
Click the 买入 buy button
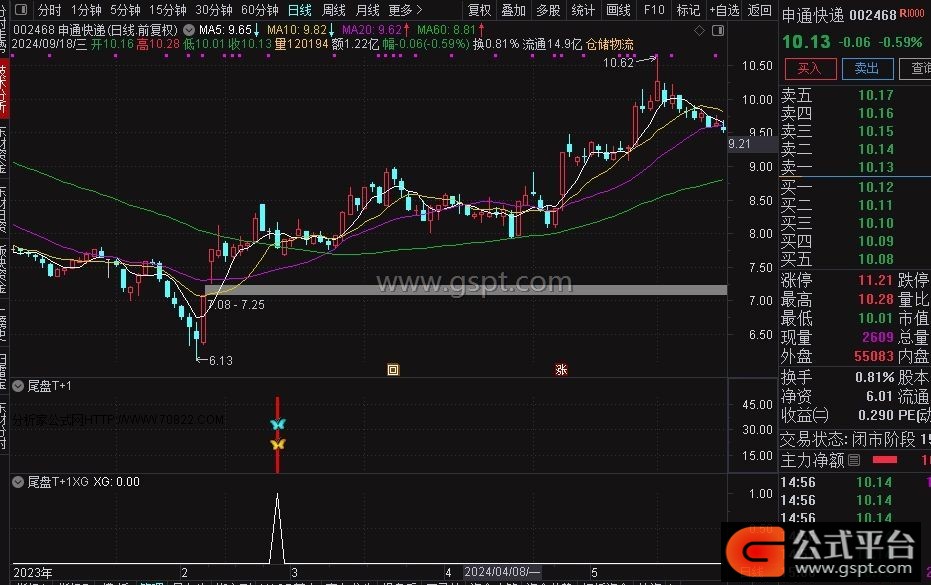(x=810, y=69)
